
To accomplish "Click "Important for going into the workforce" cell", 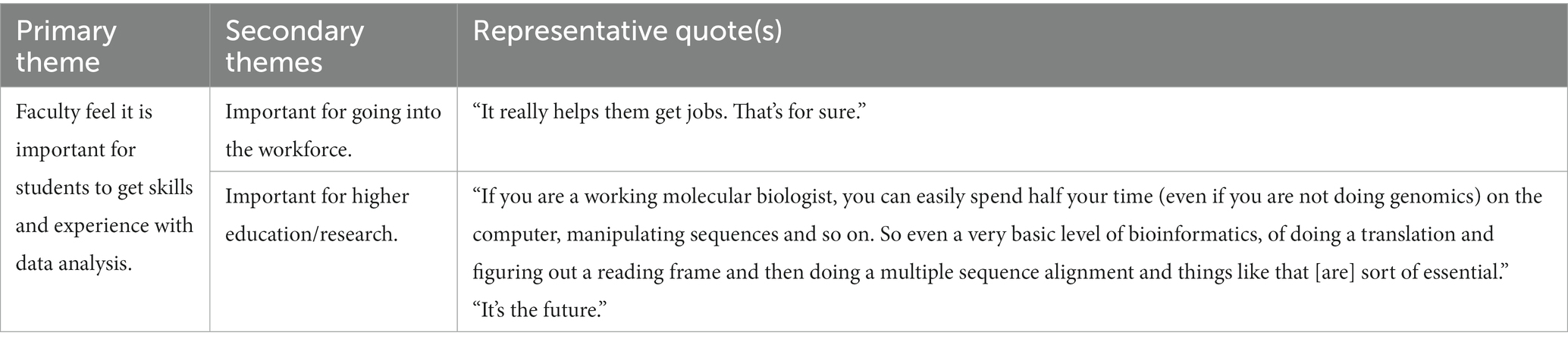I will pyautogui.click(x=334, y=129).
